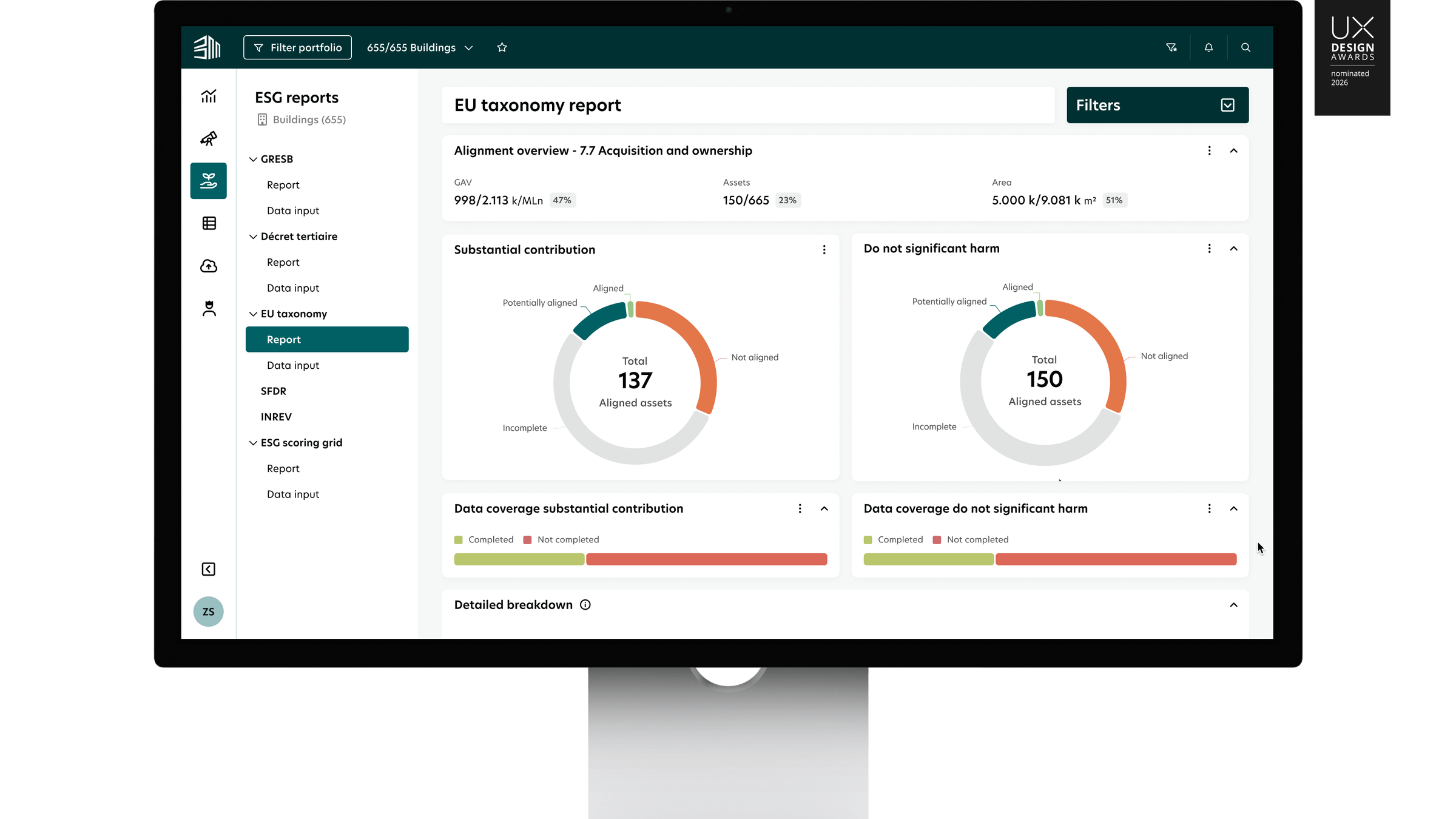
Task: Open saved filters funnel-star icon
Action: 1171,47
